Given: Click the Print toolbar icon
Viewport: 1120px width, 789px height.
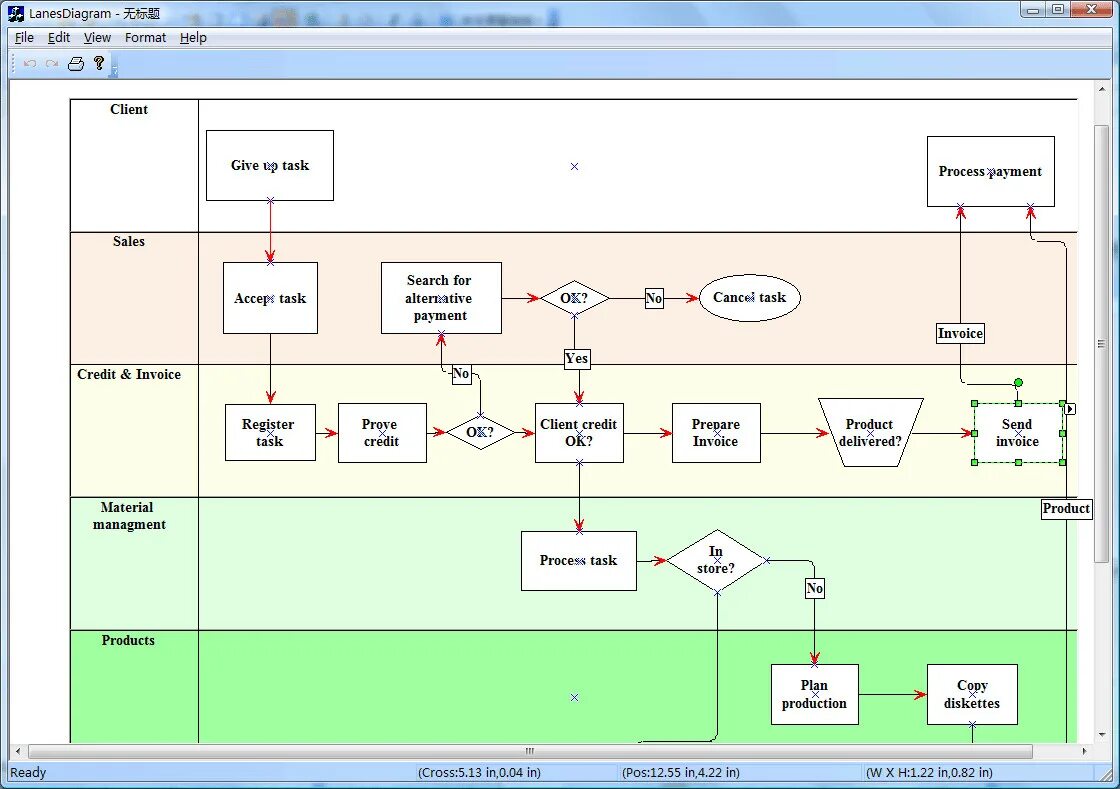Looking at the screenshot, I should [76, 64].
